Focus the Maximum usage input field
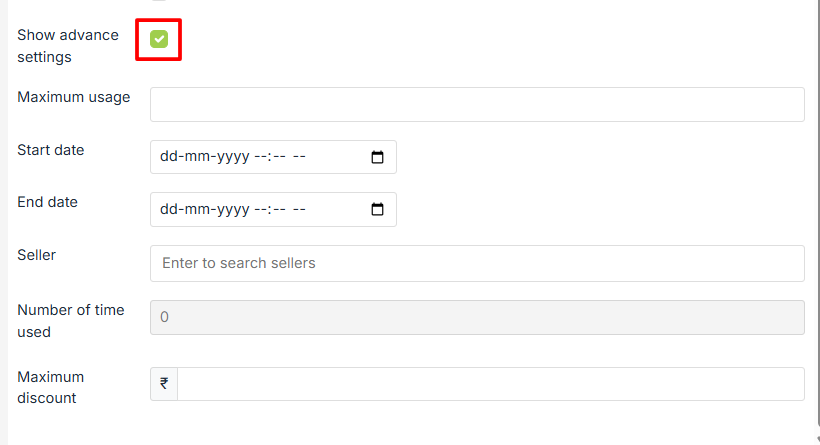820x445 pixels. (477, 104)
